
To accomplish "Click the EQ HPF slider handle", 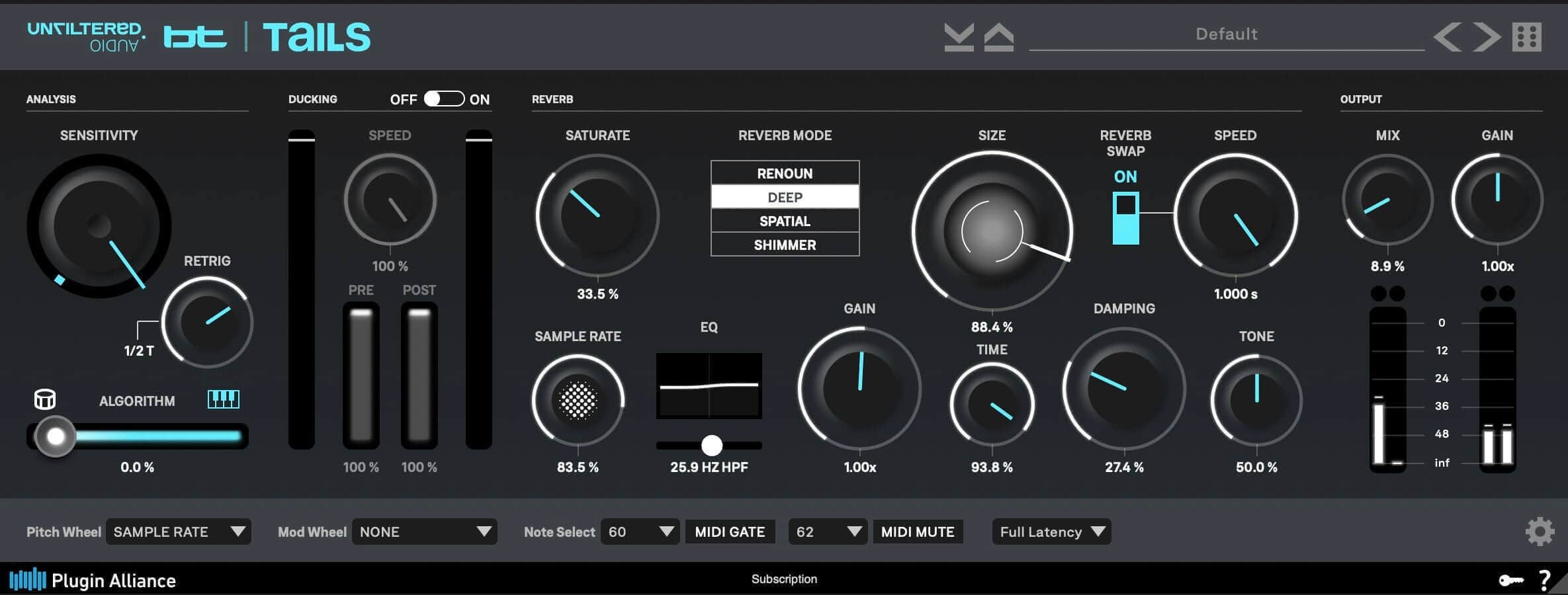I will 712,445.
